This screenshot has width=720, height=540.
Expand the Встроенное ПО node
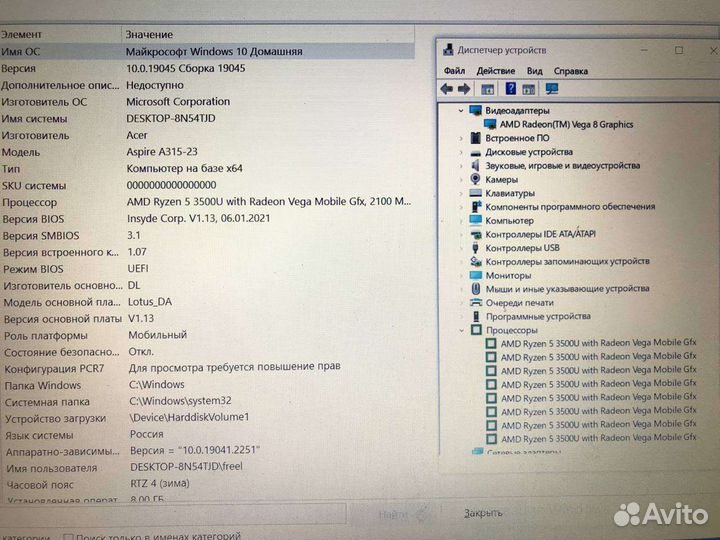click(x=461, y=138)
